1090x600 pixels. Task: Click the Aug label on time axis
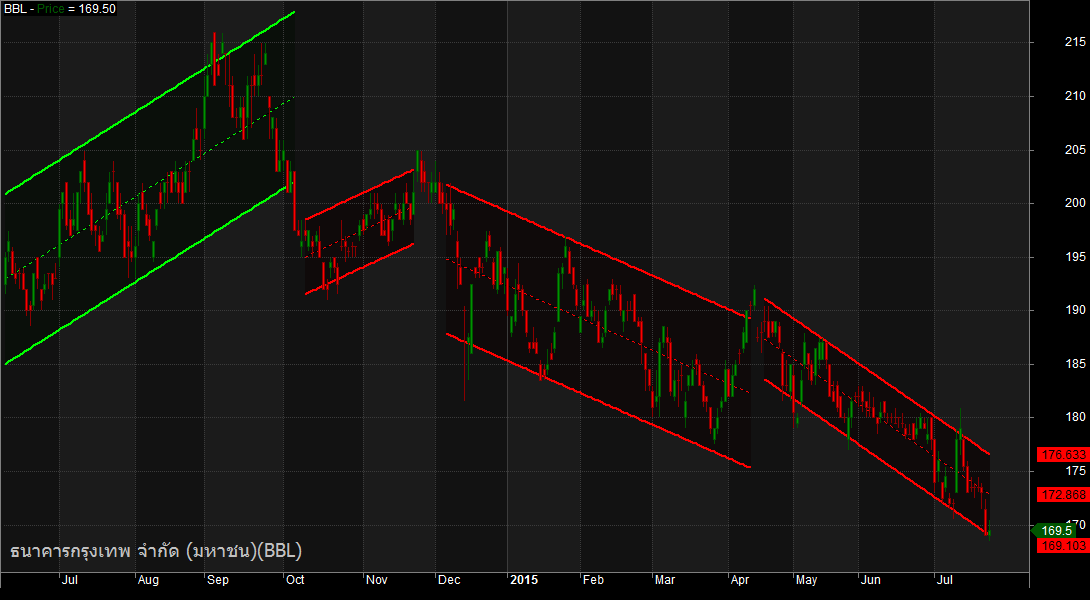pos(148,580)
